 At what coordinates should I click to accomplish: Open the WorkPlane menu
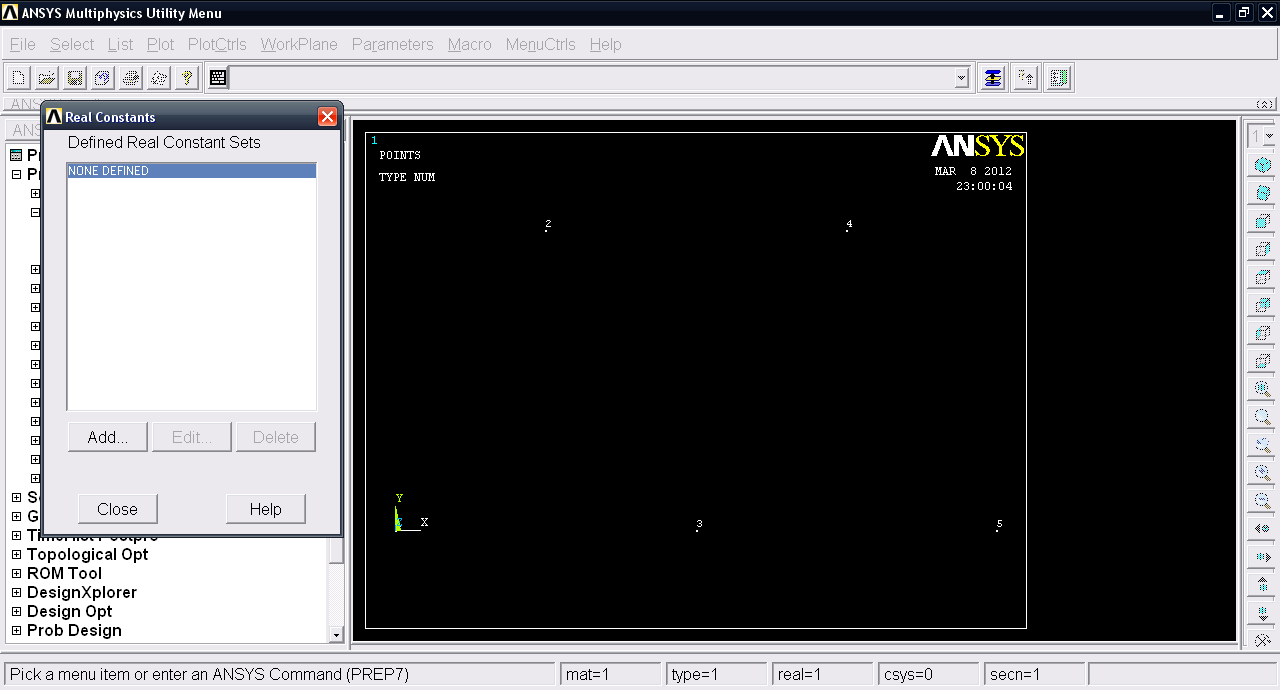tap(298, 44)
